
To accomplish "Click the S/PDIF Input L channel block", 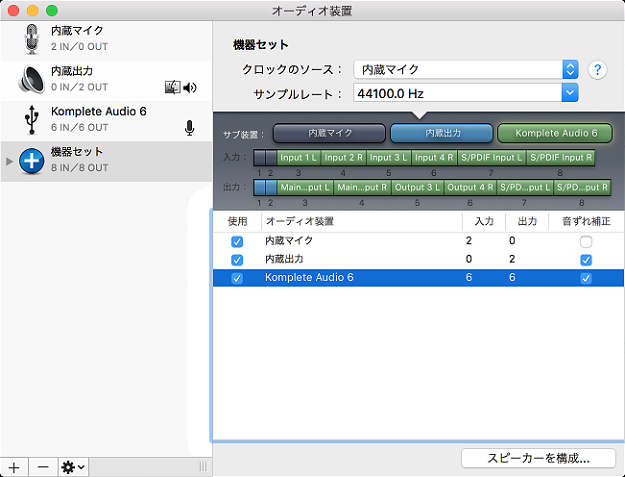I will pyautogui.click(x=491, y=158).
